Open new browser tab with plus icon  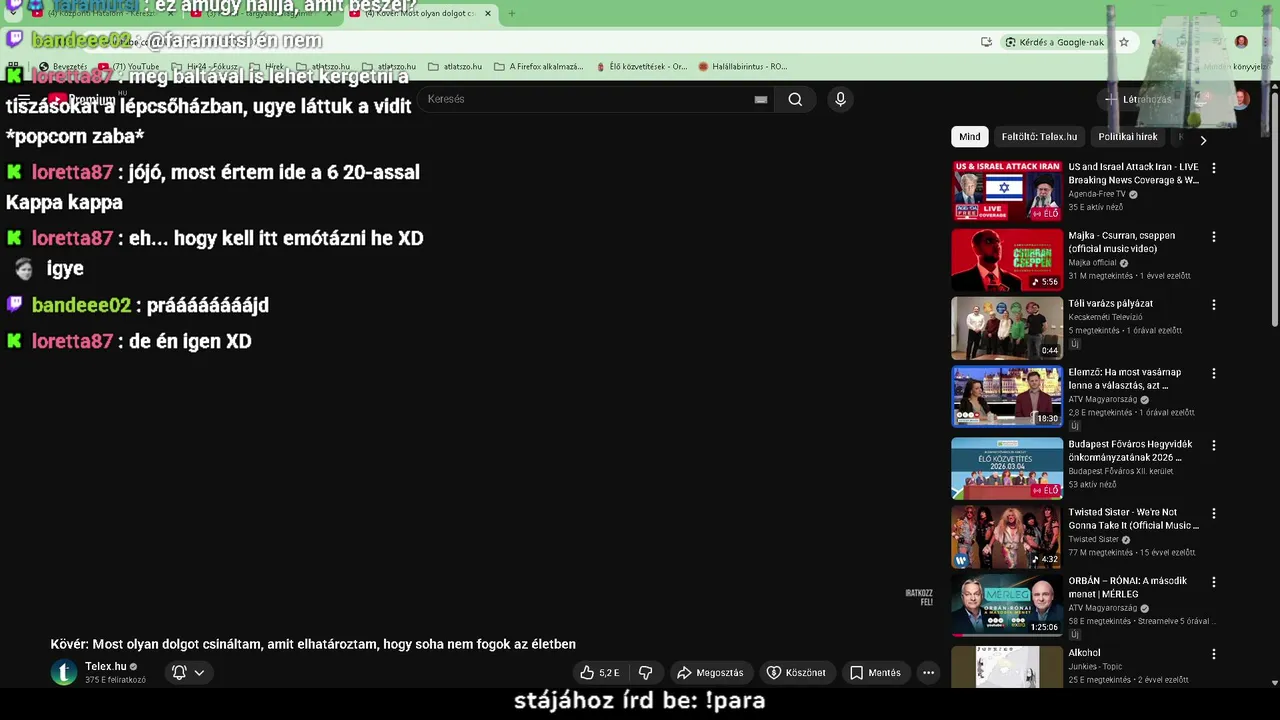(x=511, y=14)
